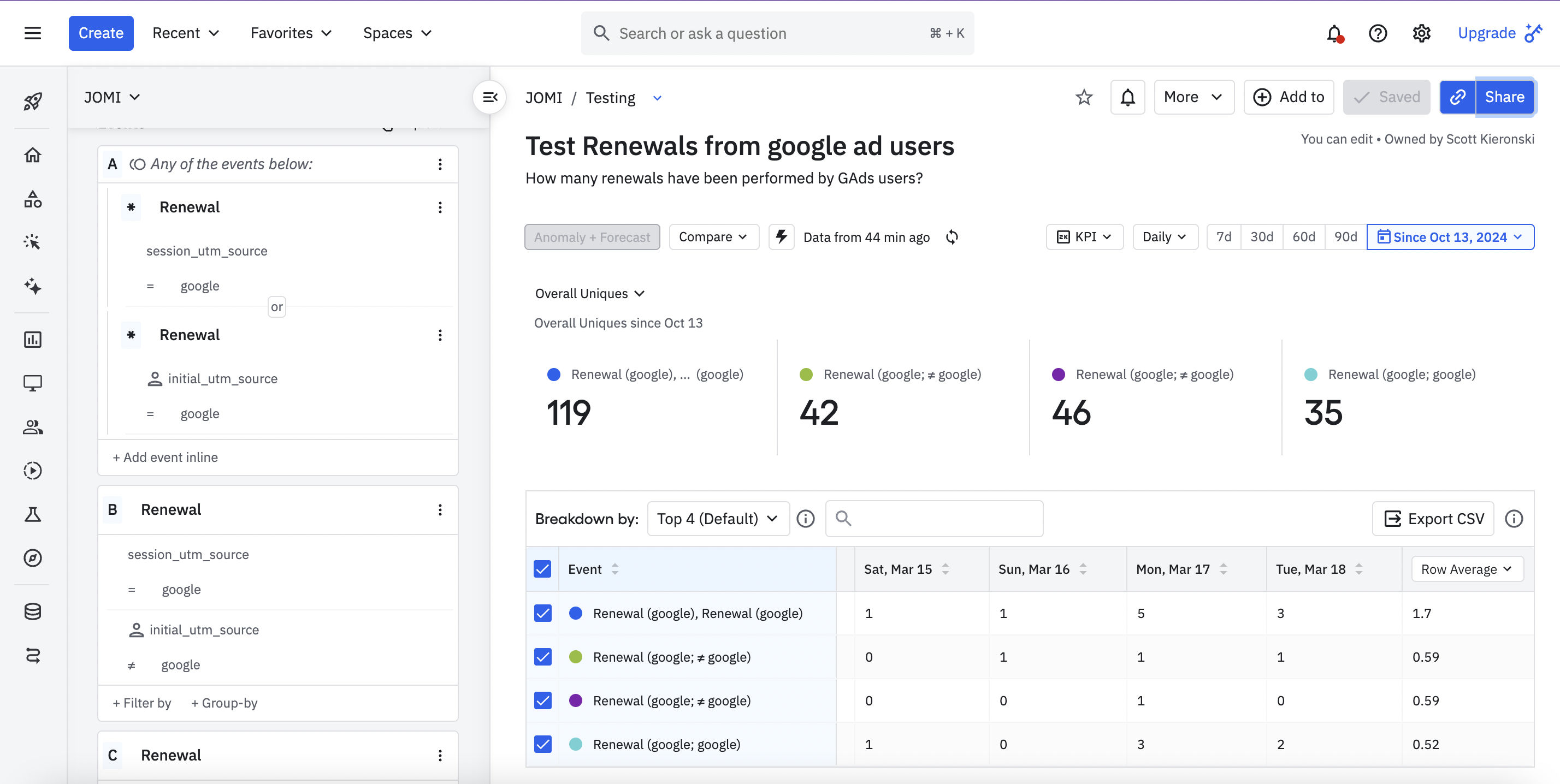Click the notifications bell in top bar
This screenshot has width=1560, height=784.
1334,33
